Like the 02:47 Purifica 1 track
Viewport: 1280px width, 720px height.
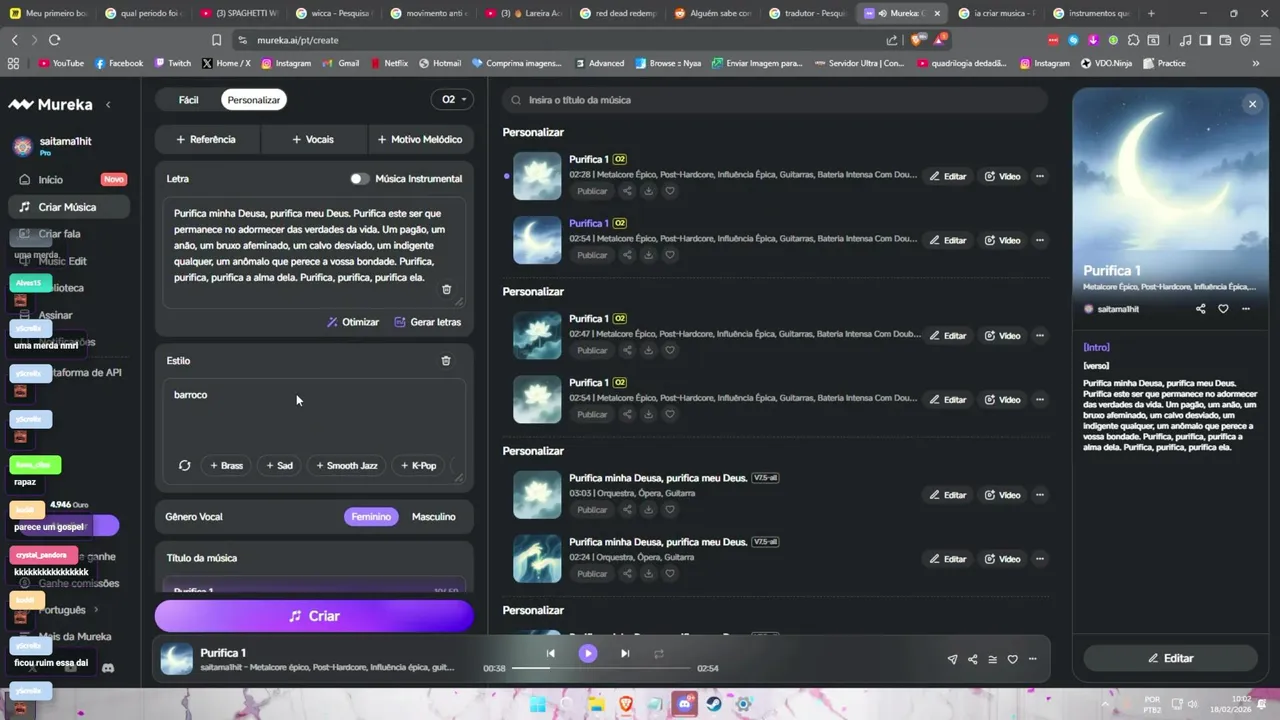tap(670, 350)
